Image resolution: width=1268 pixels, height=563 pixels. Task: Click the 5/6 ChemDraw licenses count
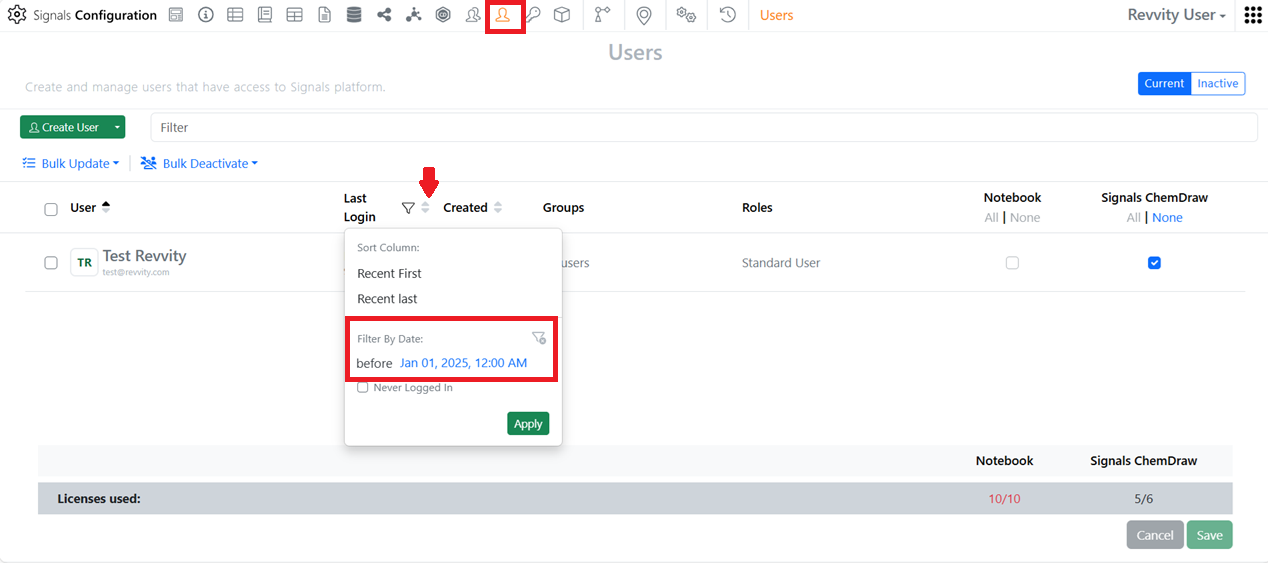(1144, 498)
